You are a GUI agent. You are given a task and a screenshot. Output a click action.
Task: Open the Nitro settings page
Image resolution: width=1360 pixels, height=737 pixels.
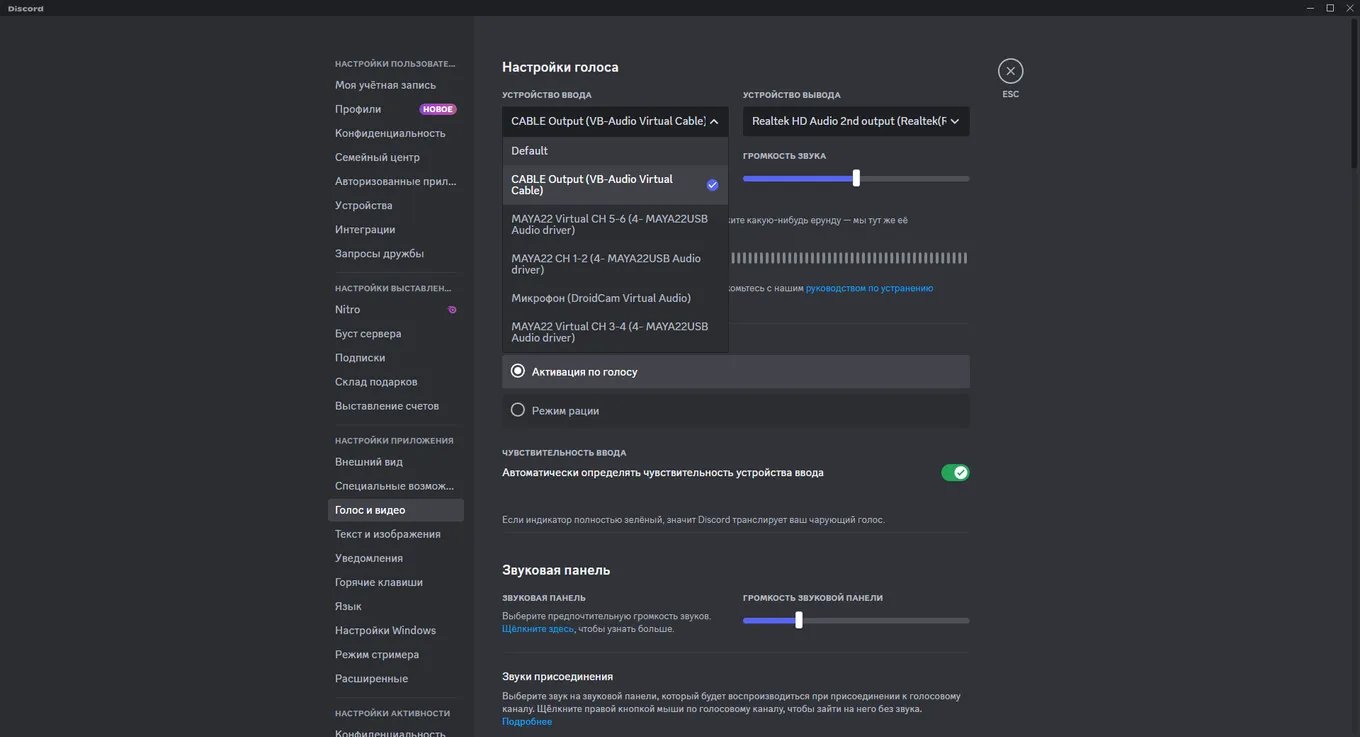[396, 310]
